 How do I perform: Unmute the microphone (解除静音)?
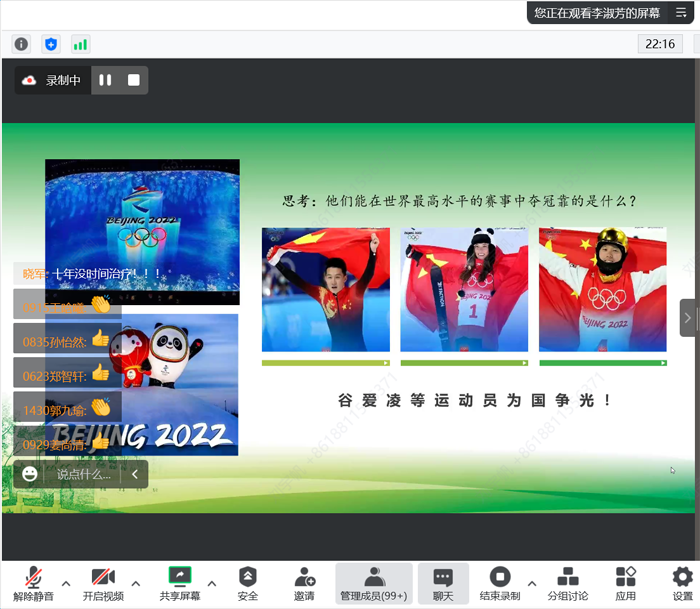click(33, 584)
